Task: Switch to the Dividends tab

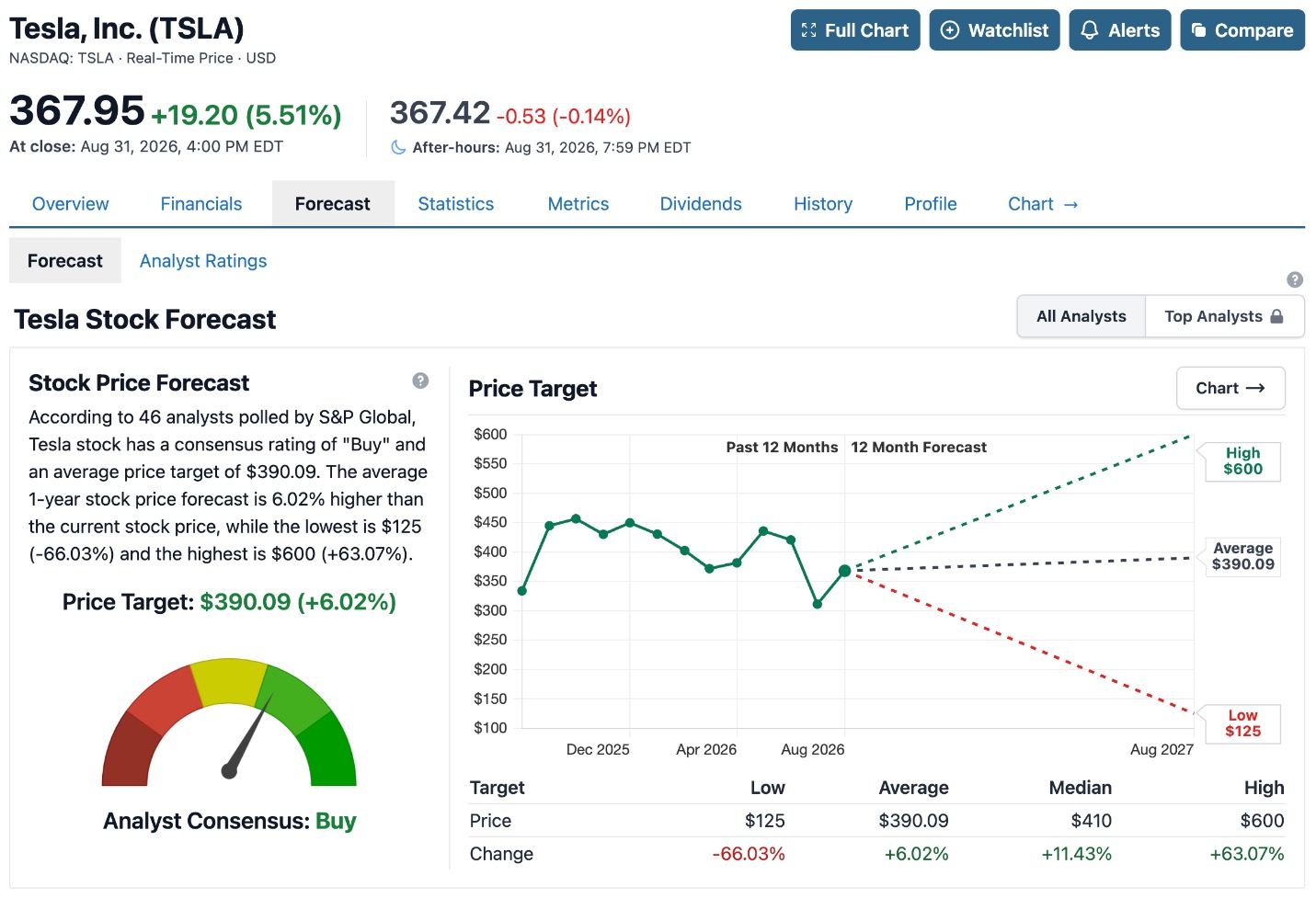Action: click(x=701, y=204)
